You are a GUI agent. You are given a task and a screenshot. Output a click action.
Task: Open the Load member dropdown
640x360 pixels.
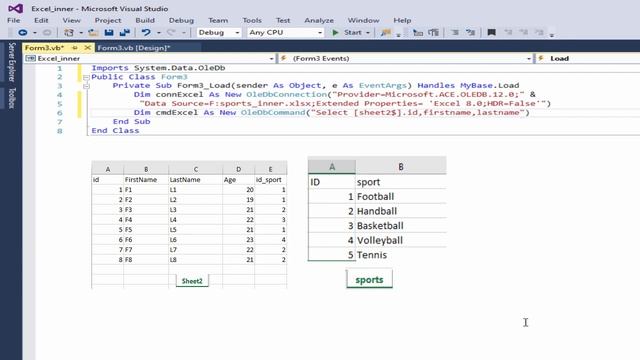pyautogui.click(x=588, y=58)
